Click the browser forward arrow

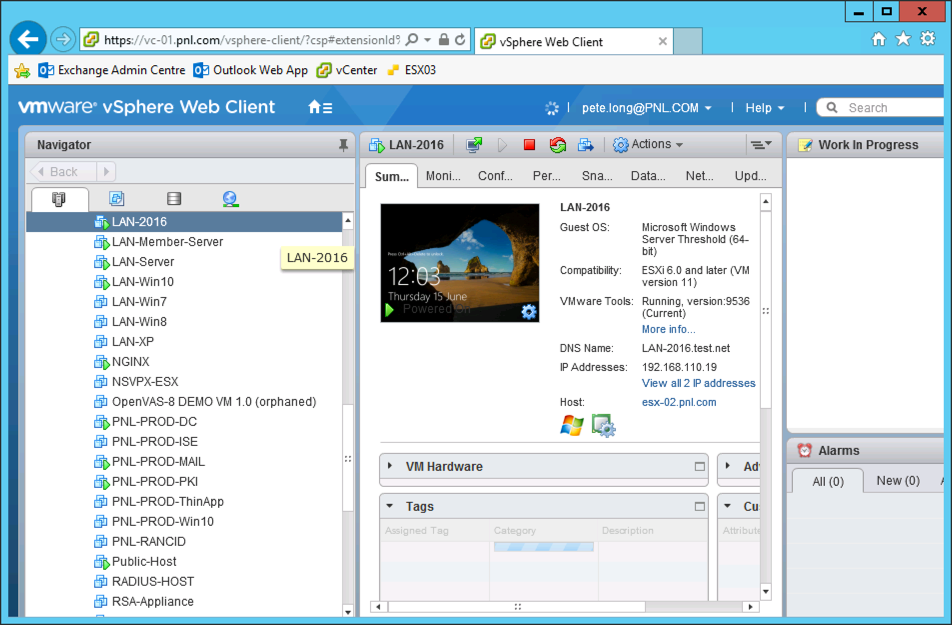coord(63,40)
